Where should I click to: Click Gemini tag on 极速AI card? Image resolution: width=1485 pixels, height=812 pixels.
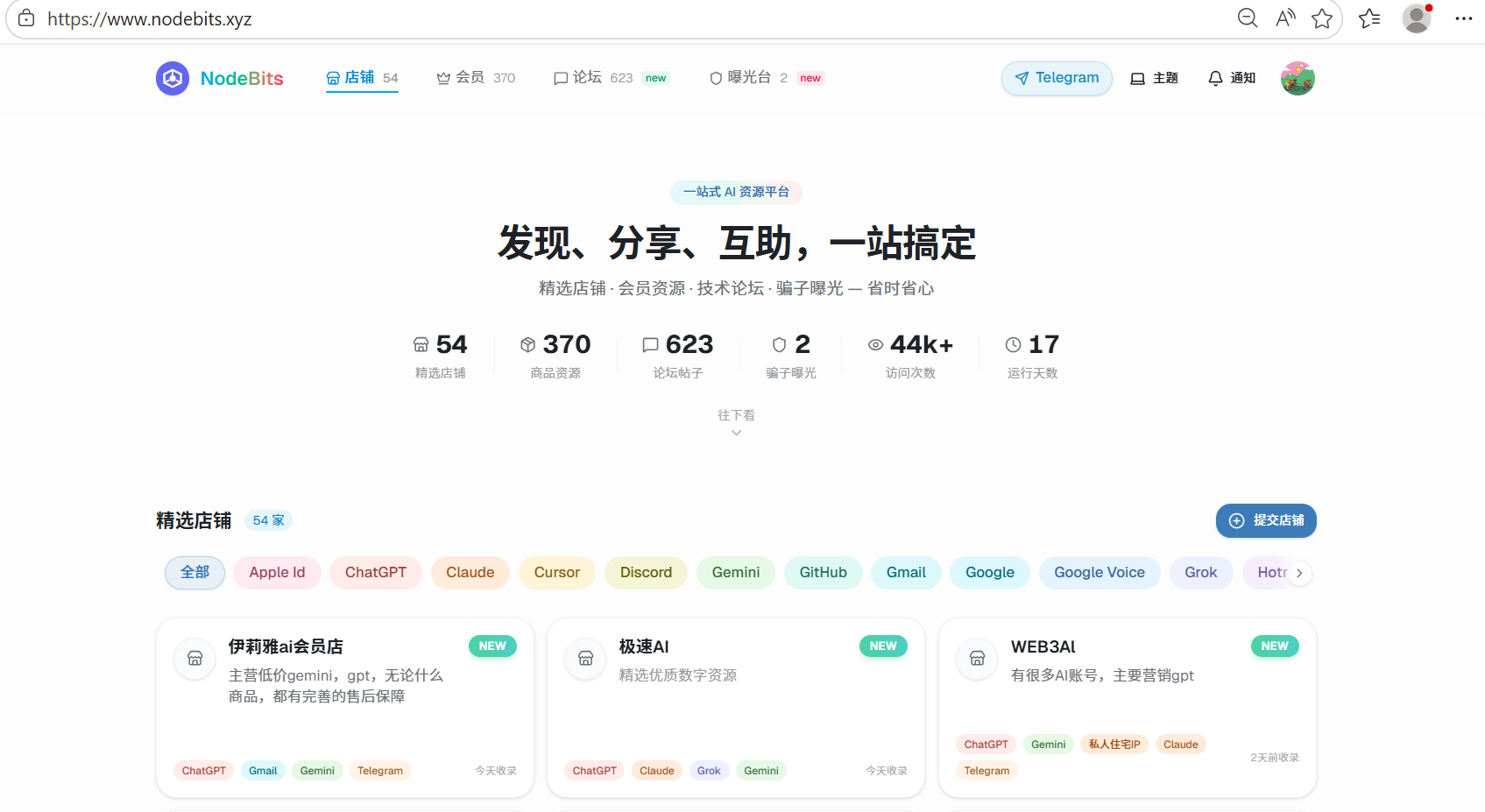coord(761,771)
